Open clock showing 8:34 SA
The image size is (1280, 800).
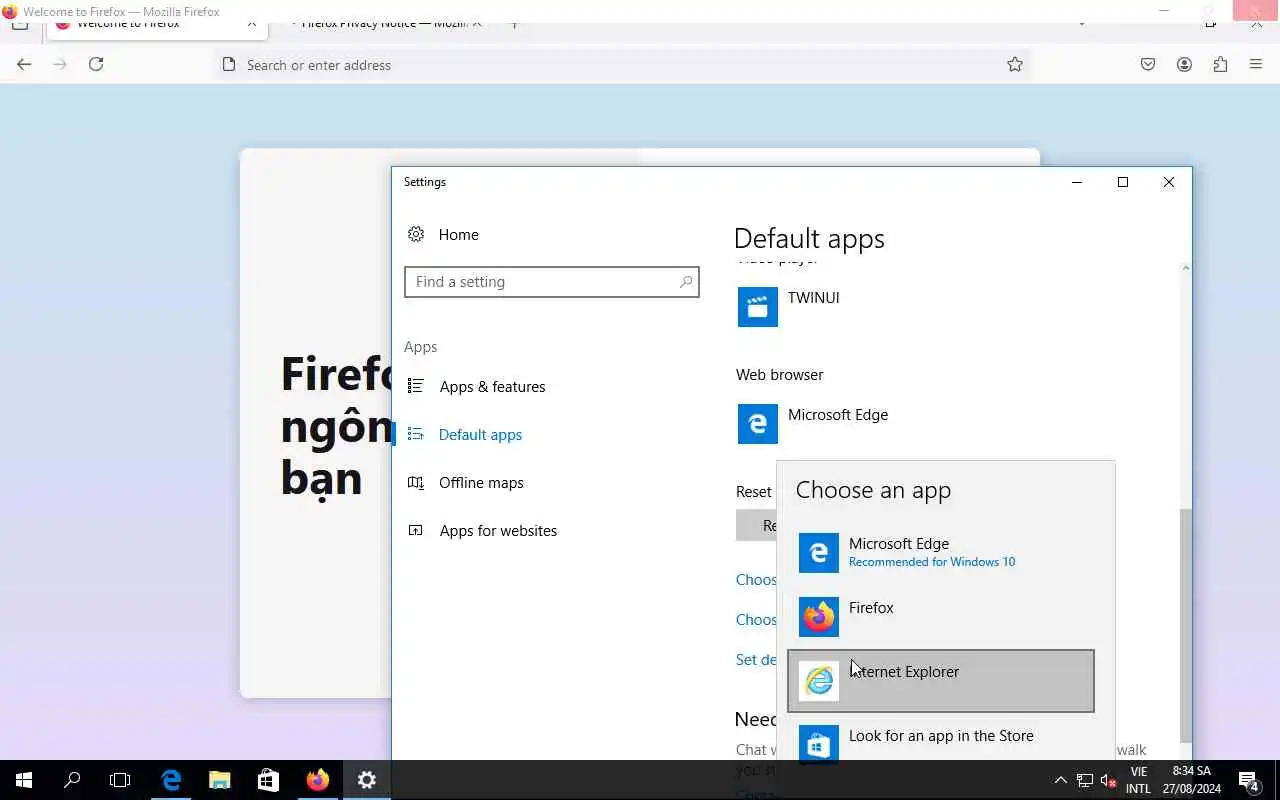point(1192,780)
